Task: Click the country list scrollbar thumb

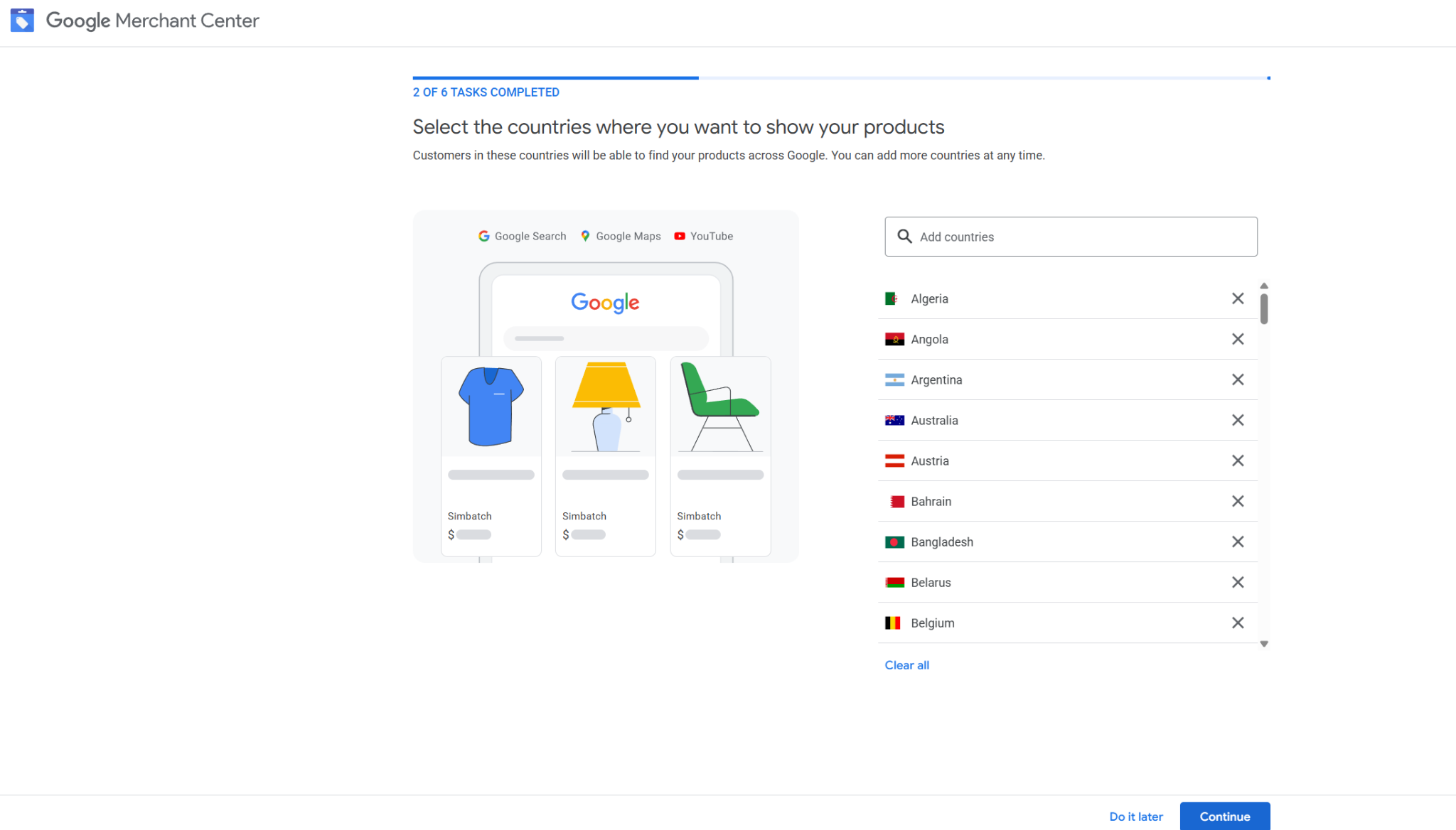Action: (x=1264, y=308)
